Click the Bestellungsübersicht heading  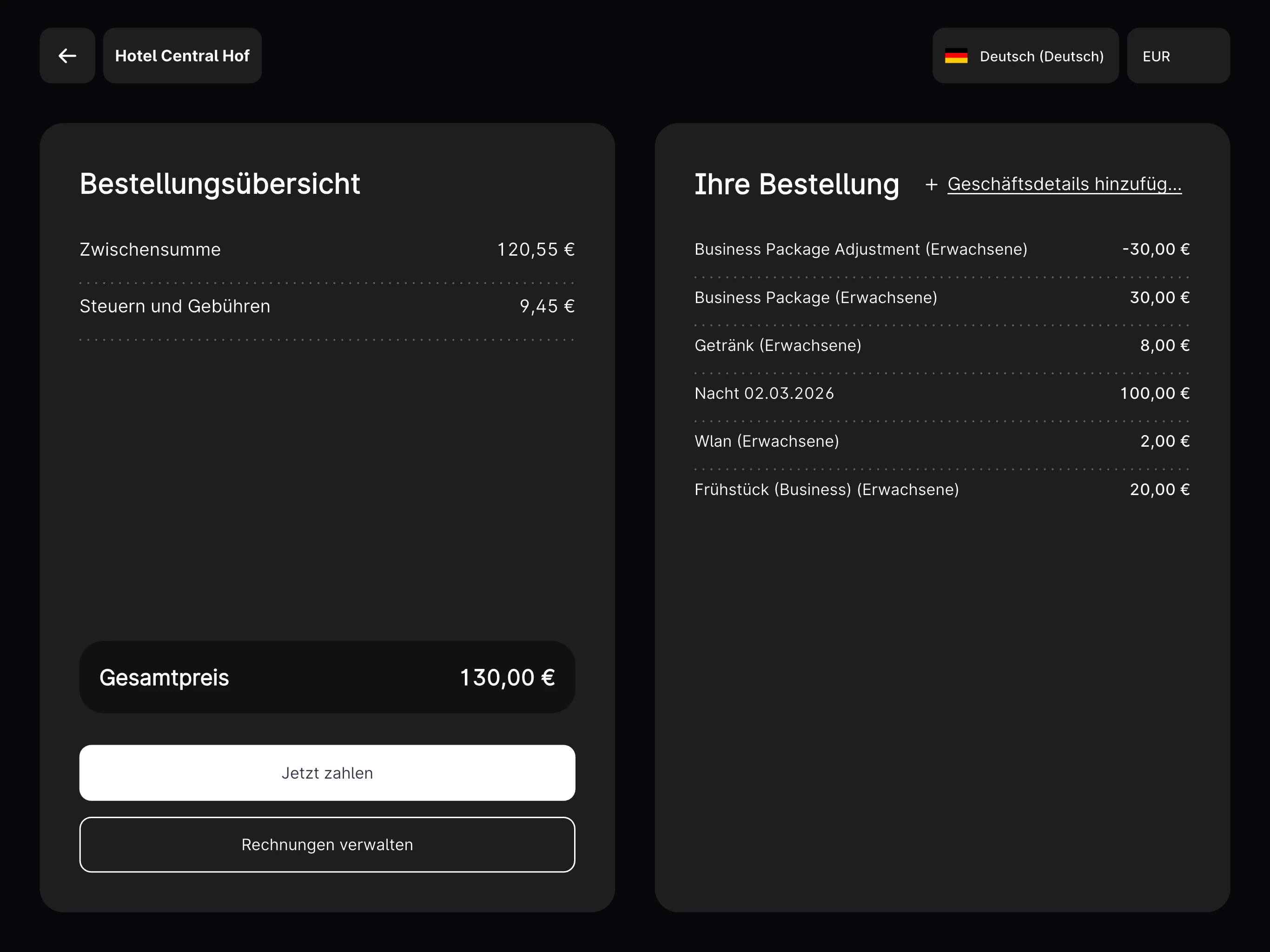[219, 184]
